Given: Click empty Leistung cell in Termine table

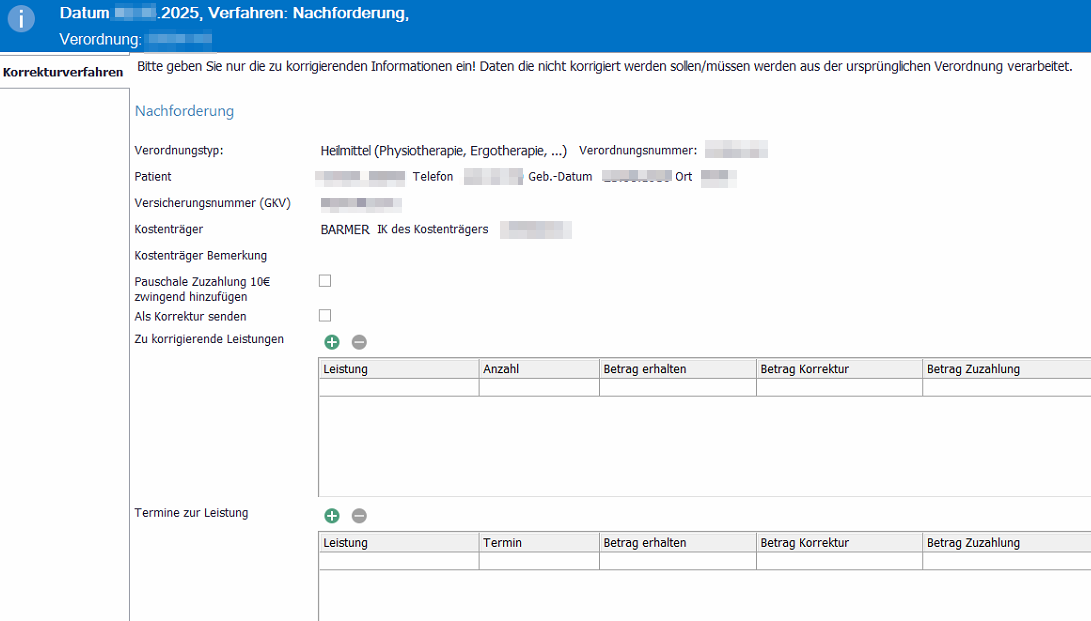Looking at the screenshot, I should 399,561.
